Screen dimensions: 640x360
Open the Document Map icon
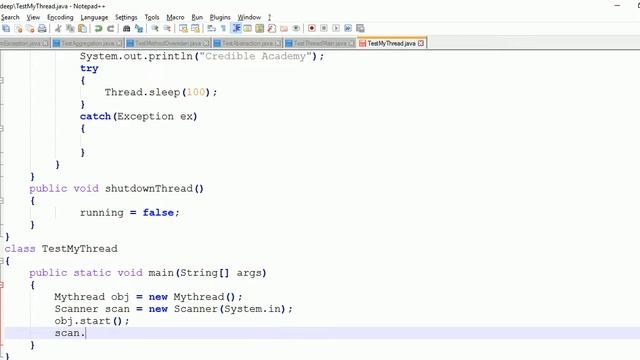click(259, 28)
